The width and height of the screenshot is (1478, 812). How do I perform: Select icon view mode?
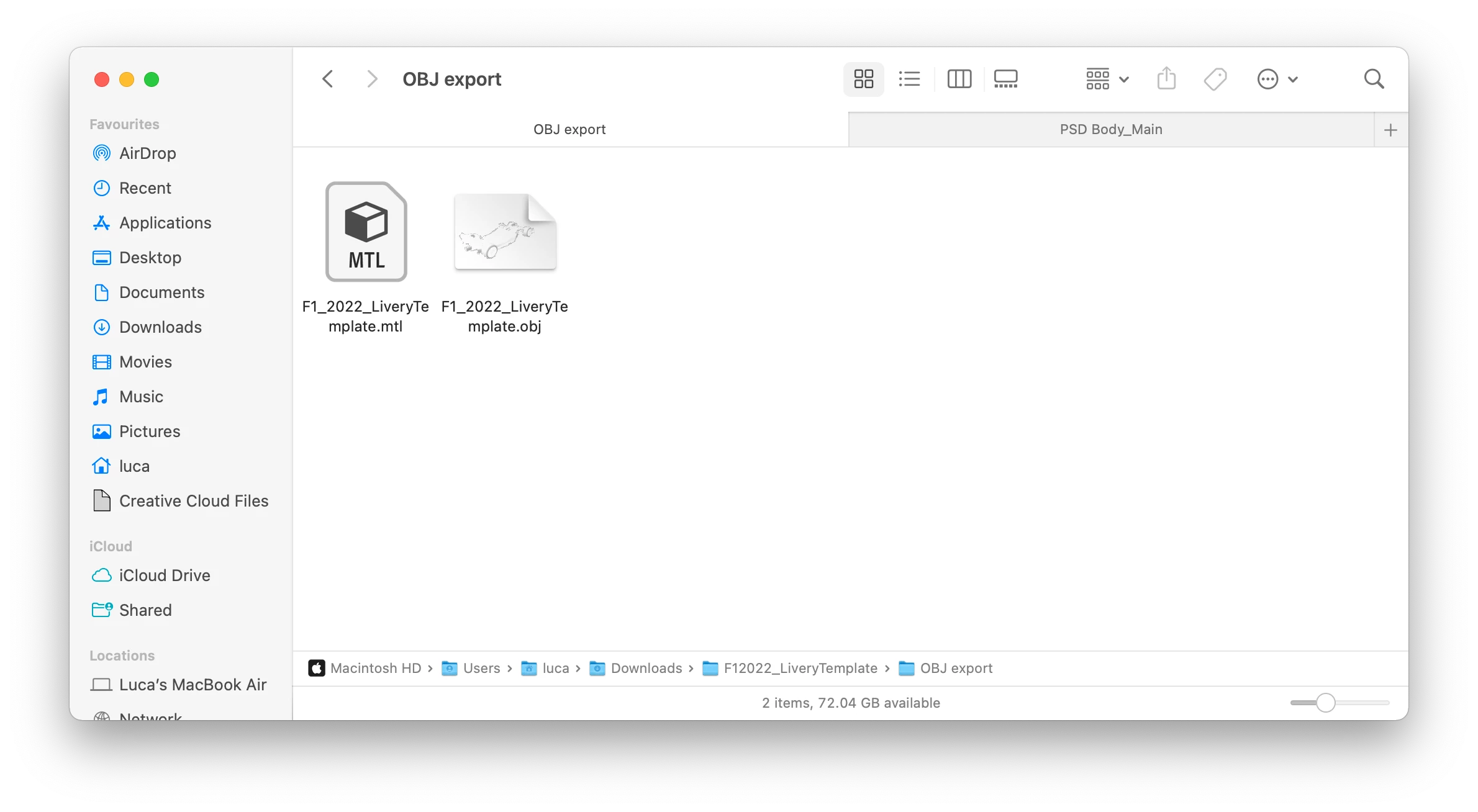(863, 79)
